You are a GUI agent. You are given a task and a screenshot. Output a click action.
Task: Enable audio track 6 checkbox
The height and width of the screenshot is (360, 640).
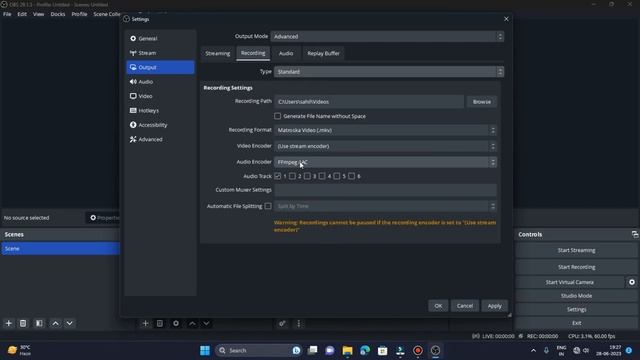tap(351, 176)
